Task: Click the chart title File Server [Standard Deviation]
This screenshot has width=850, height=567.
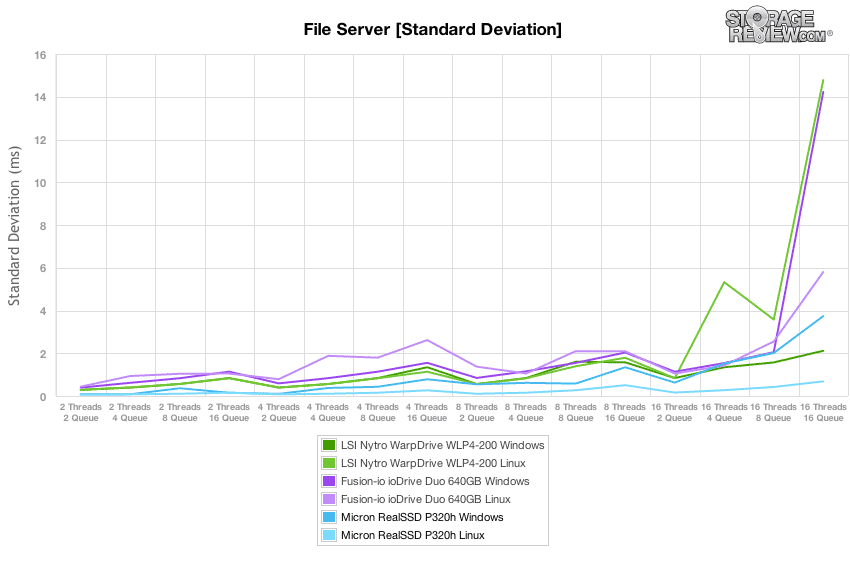Action: [433, 29]
